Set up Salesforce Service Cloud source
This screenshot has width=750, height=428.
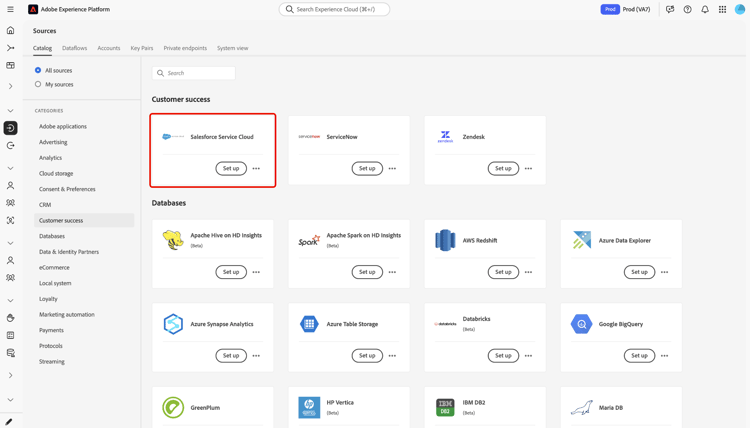(x=231, y=168)
